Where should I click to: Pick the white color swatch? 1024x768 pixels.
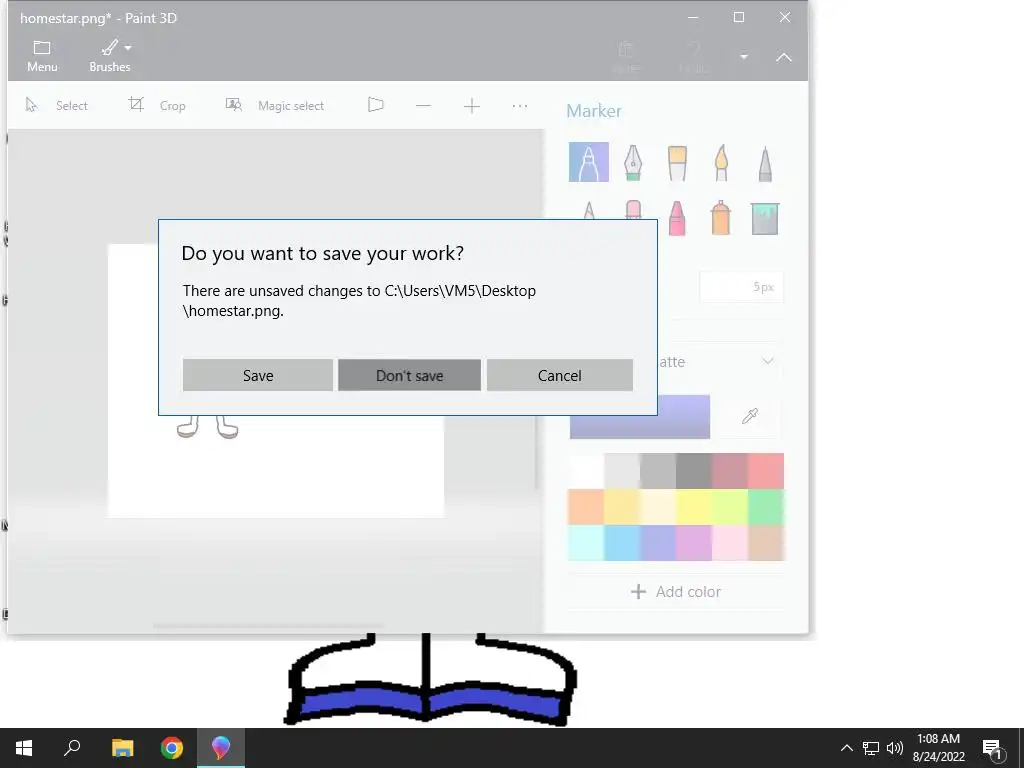point(586,471)
